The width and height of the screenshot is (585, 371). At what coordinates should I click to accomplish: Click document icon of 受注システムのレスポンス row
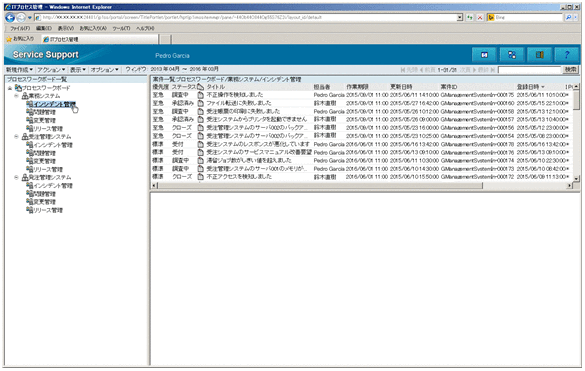point(200,144)
